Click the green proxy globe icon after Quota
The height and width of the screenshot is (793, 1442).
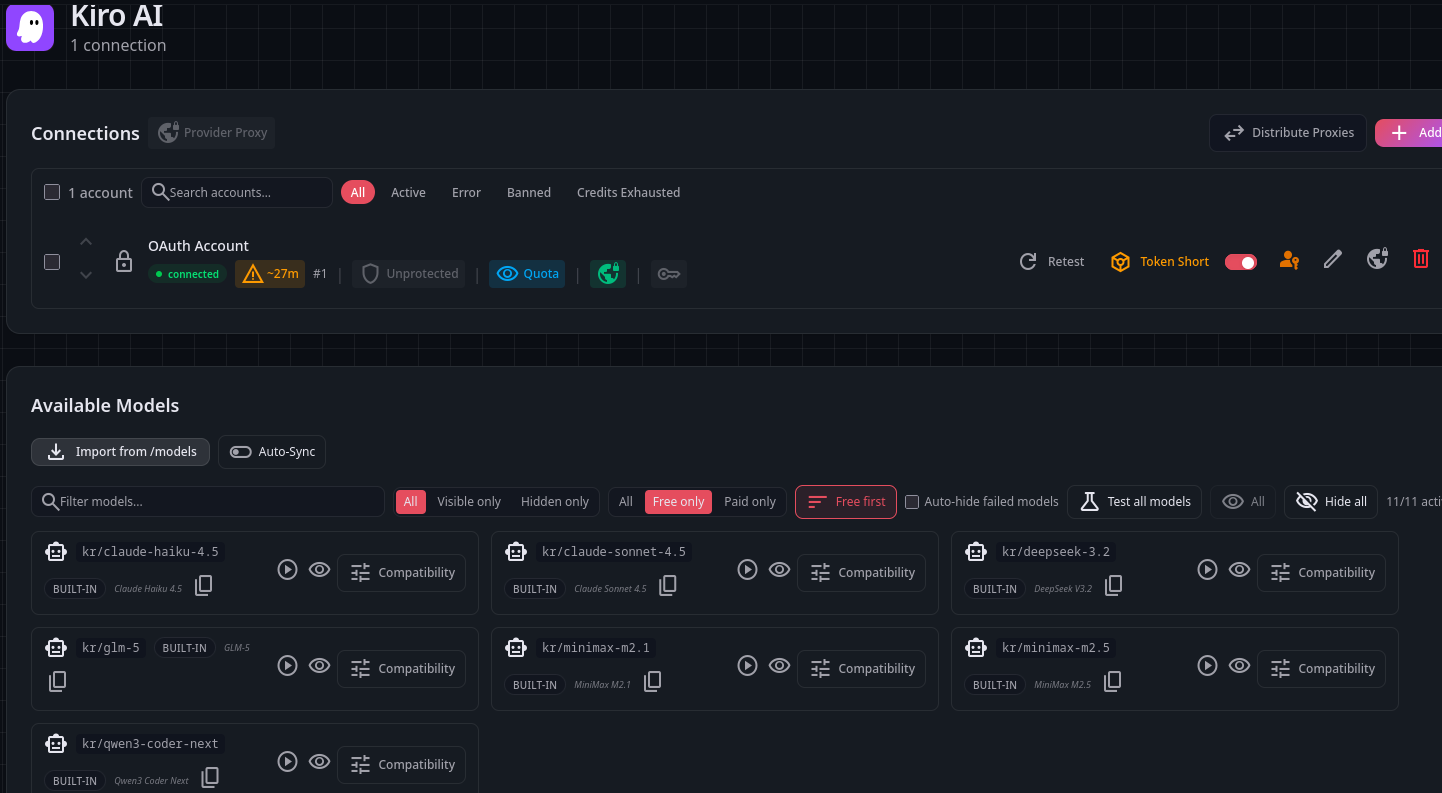tap(607, 274)
